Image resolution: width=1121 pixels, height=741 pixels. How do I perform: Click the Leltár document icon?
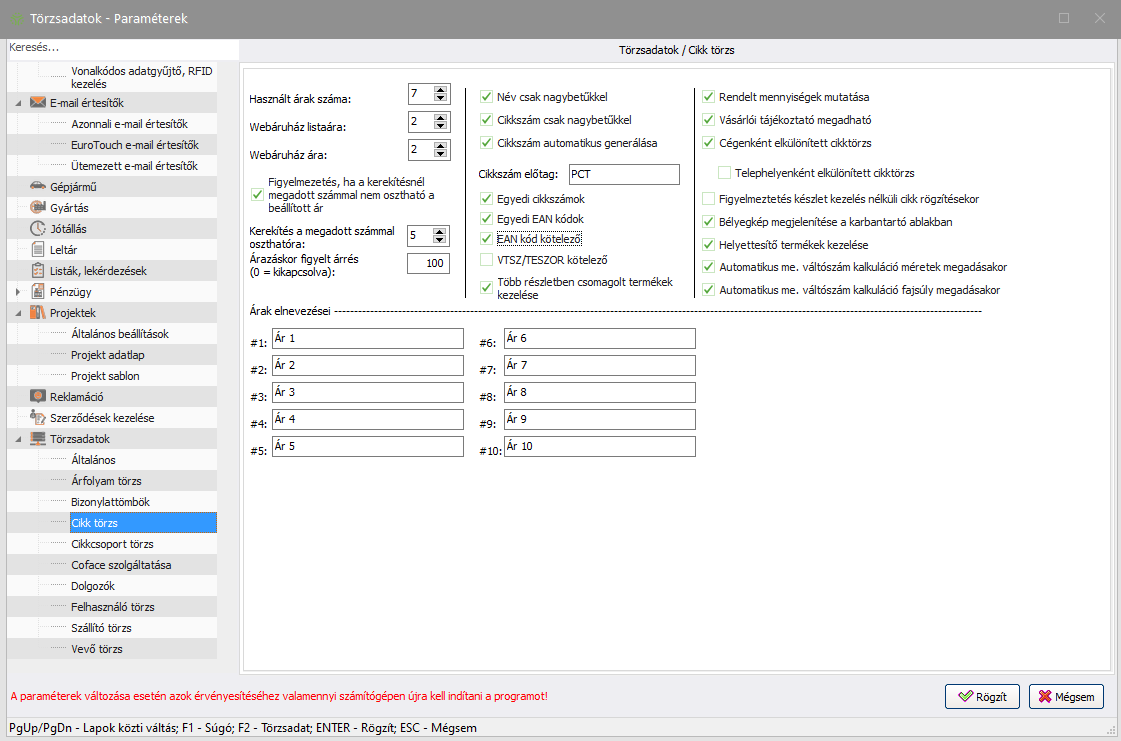coord(38,250)
